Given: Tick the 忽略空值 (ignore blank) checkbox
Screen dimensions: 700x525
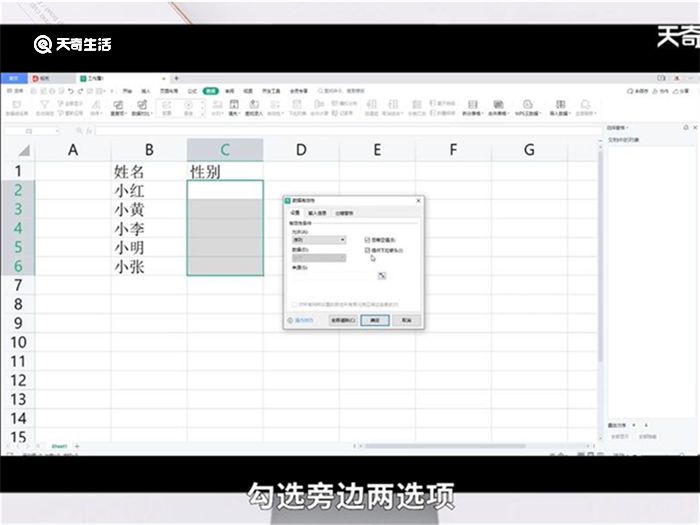Looking at the screenshot, I should pyautogui.click(x=368, y=240).
